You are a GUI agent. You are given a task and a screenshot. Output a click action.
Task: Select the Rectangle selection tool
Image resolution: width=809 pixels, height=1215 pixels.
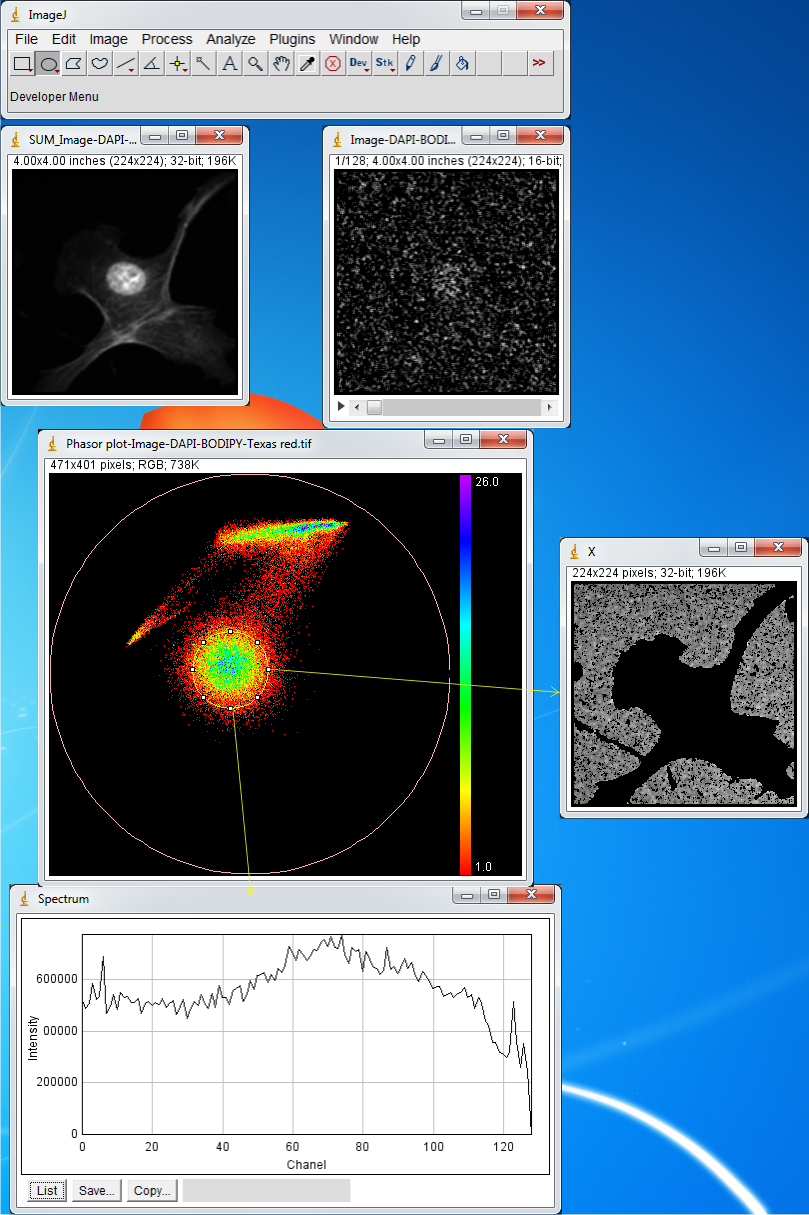point(22,64)
